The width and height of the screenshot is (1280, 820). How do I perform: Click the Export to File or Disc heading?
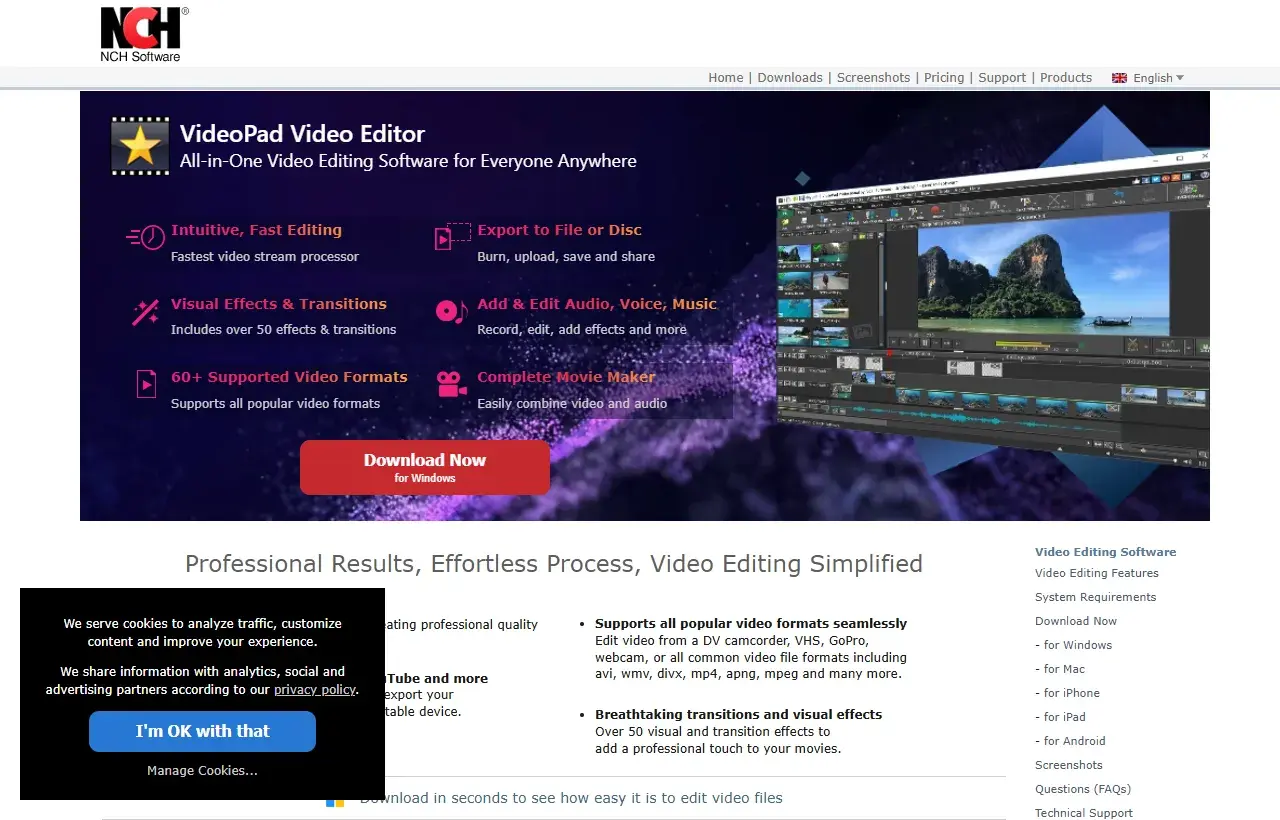pyautogui.click(x=559, y=230)
